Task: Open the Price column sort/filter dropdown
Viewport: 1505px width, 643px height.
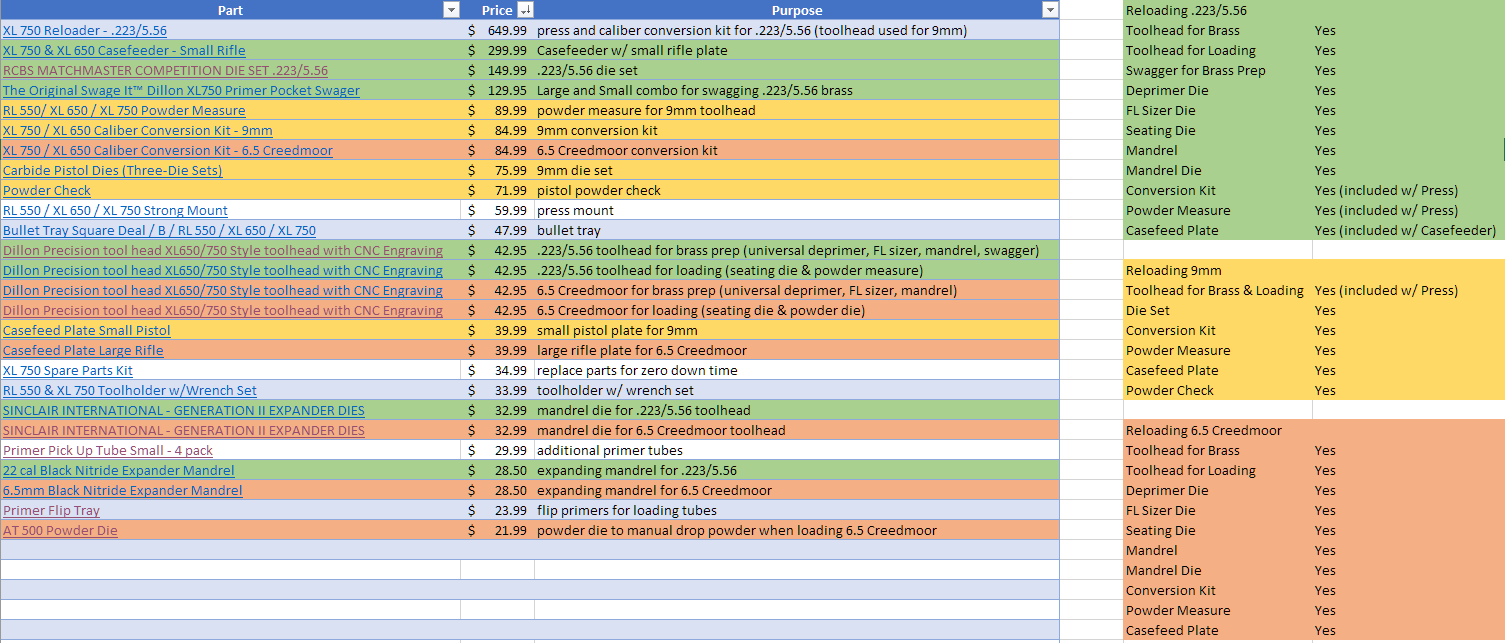Action: (525, 10)
